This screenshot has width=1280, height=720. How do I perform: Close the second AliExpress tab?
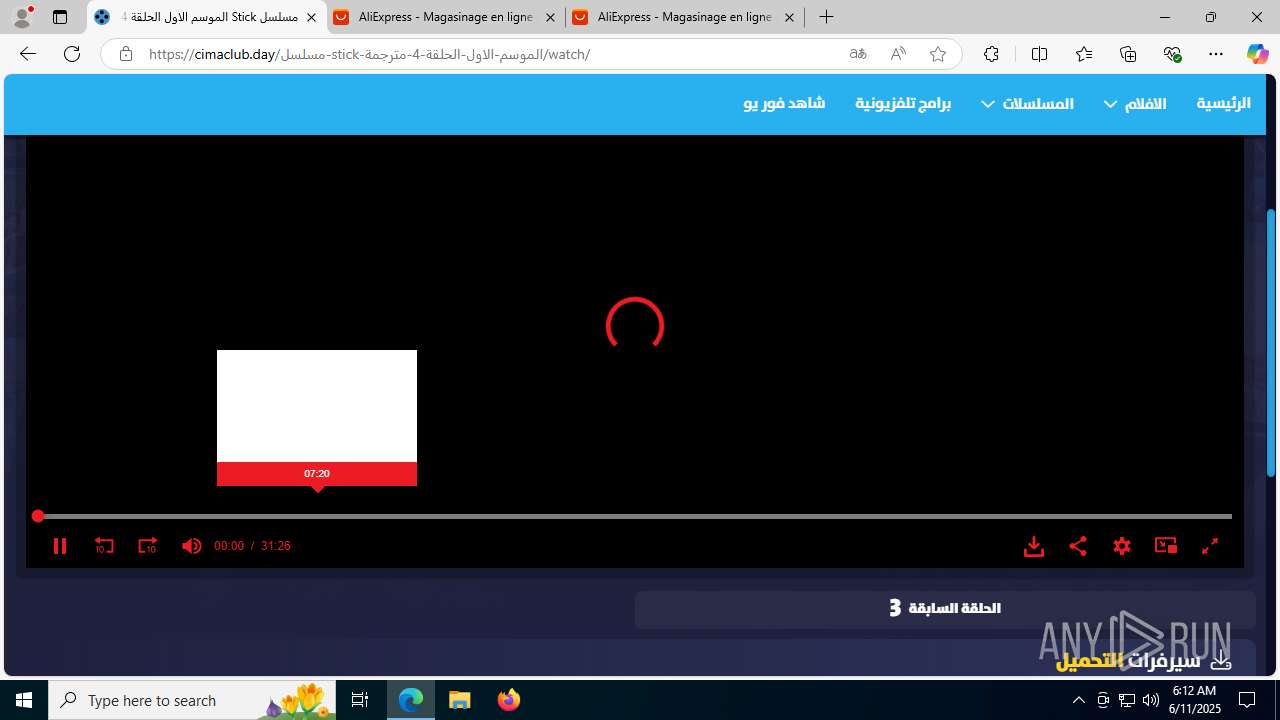coord(790,17)
